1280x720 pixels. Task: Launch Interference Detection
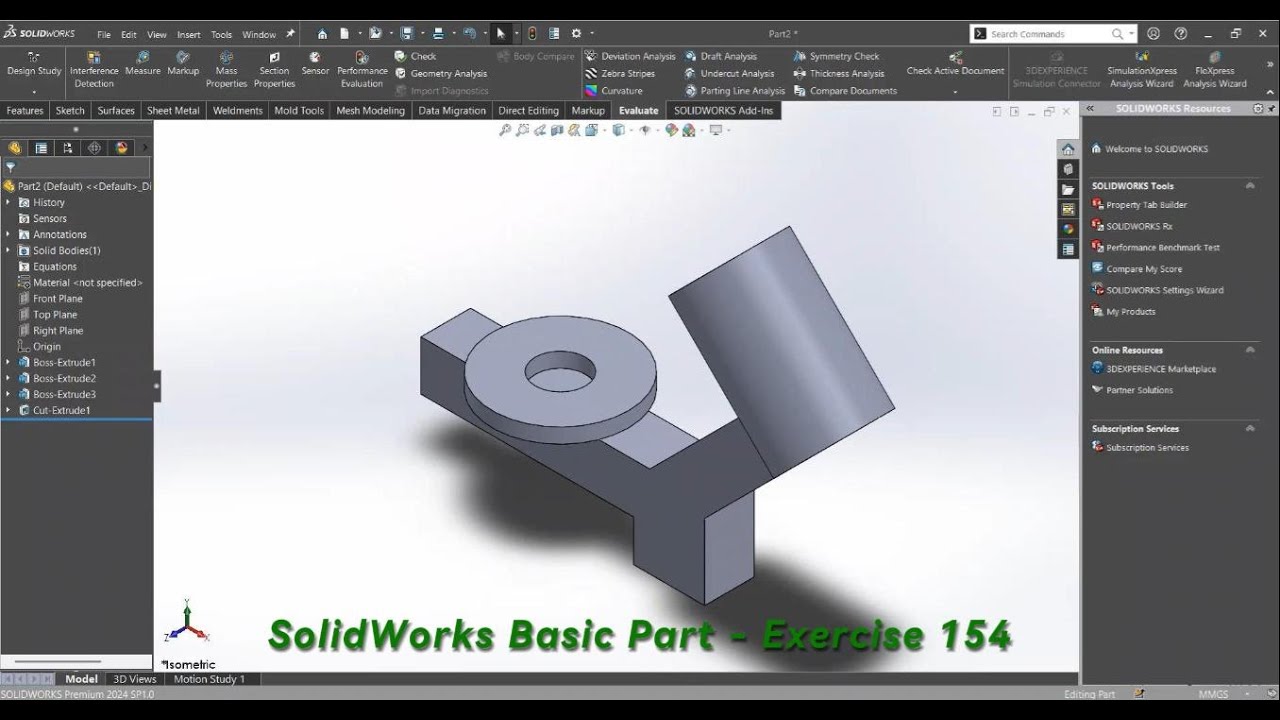[x=94, y=70]
